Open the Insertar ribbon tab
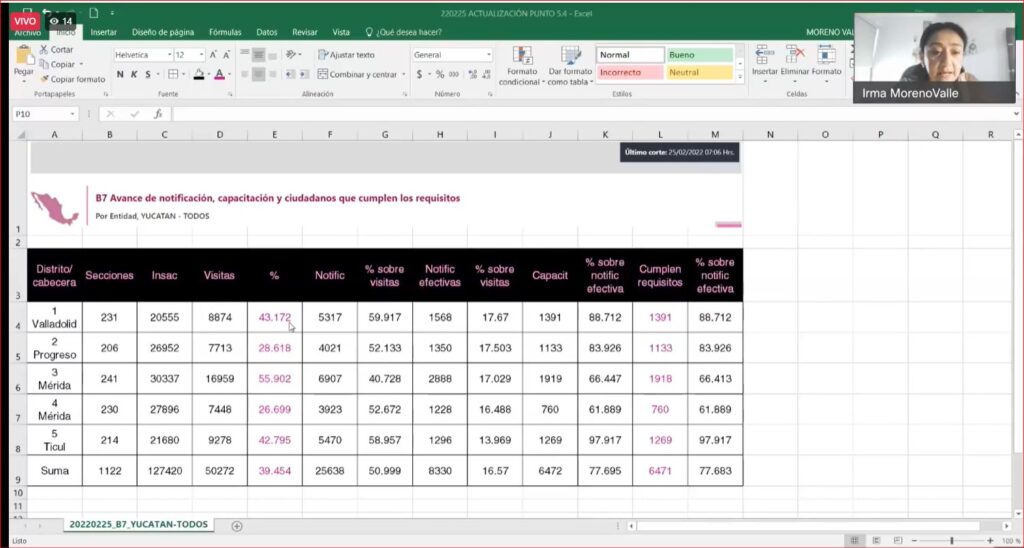 103,32
